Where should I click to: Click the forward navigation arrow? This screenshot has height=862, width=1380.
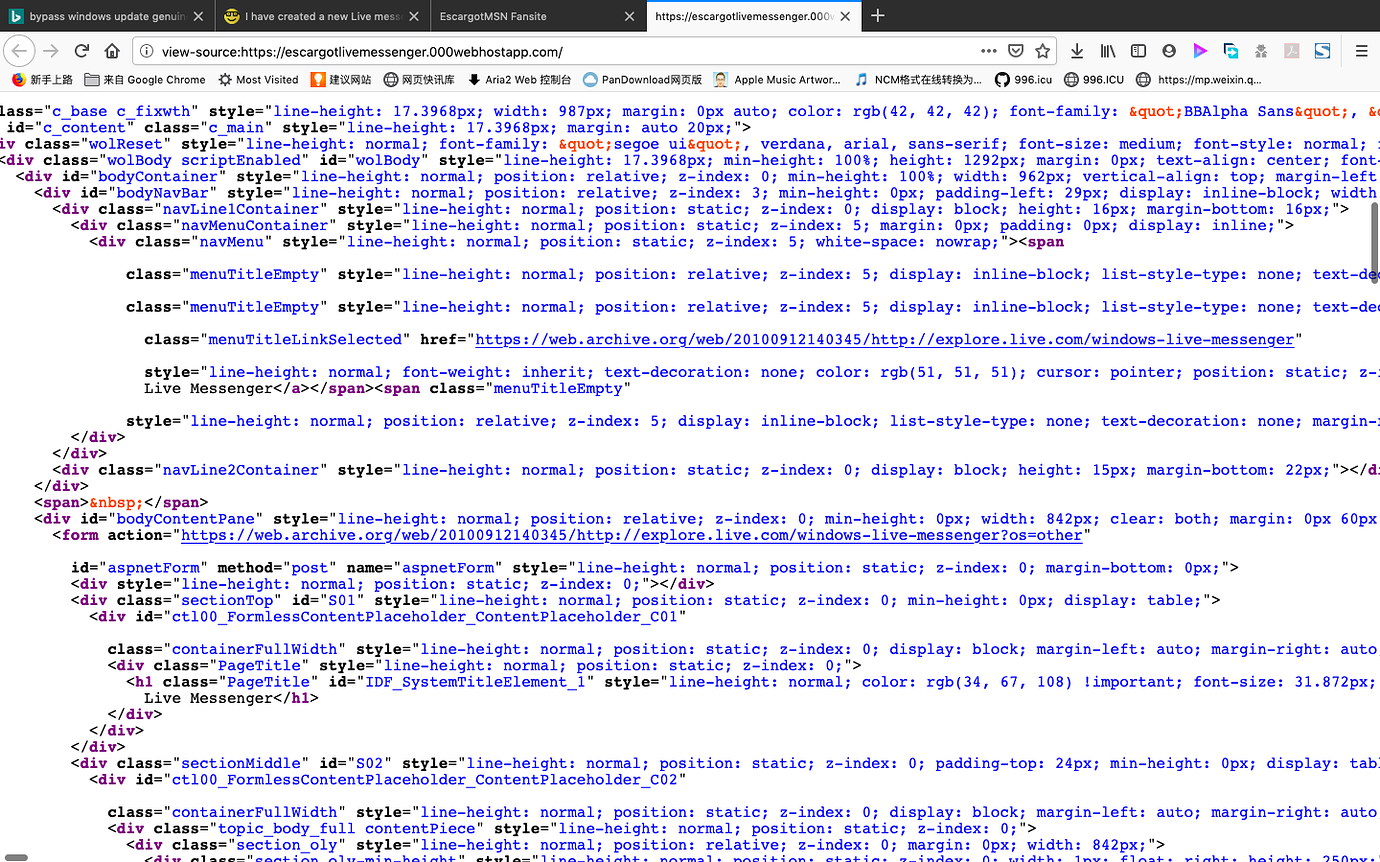50,51
